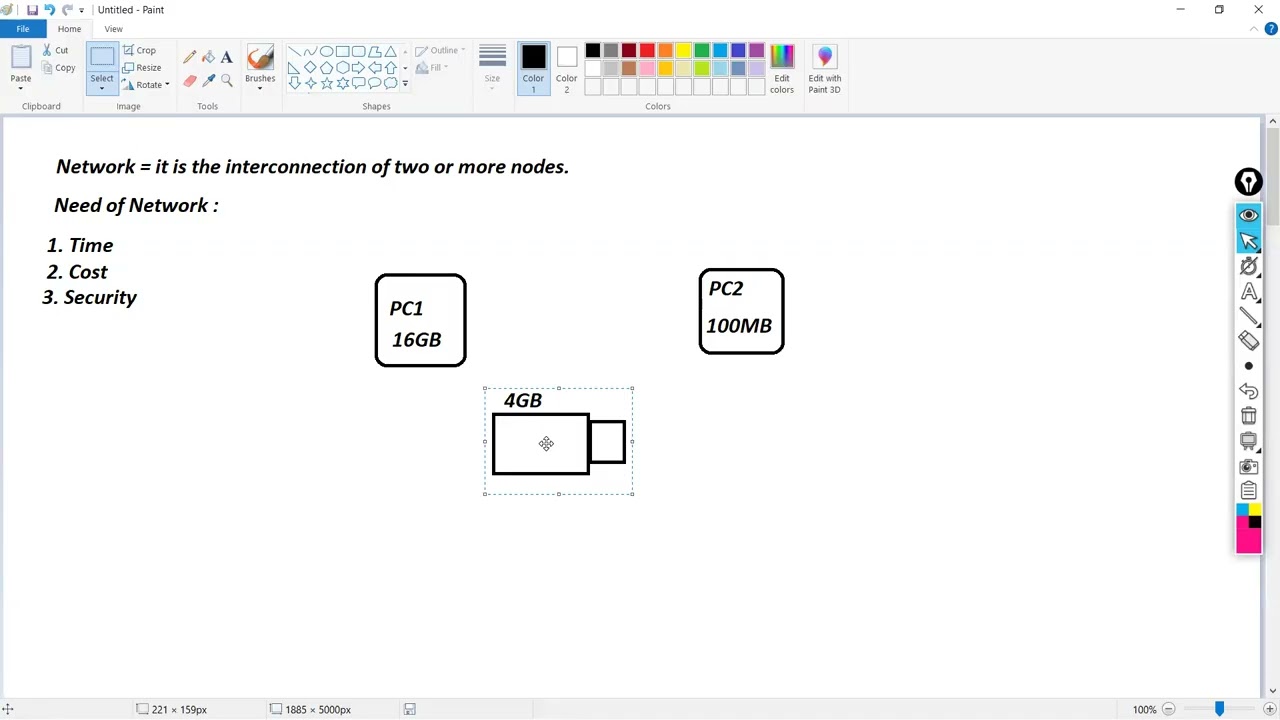Expand the Select dropdown arrow

(x=102, y=89)
